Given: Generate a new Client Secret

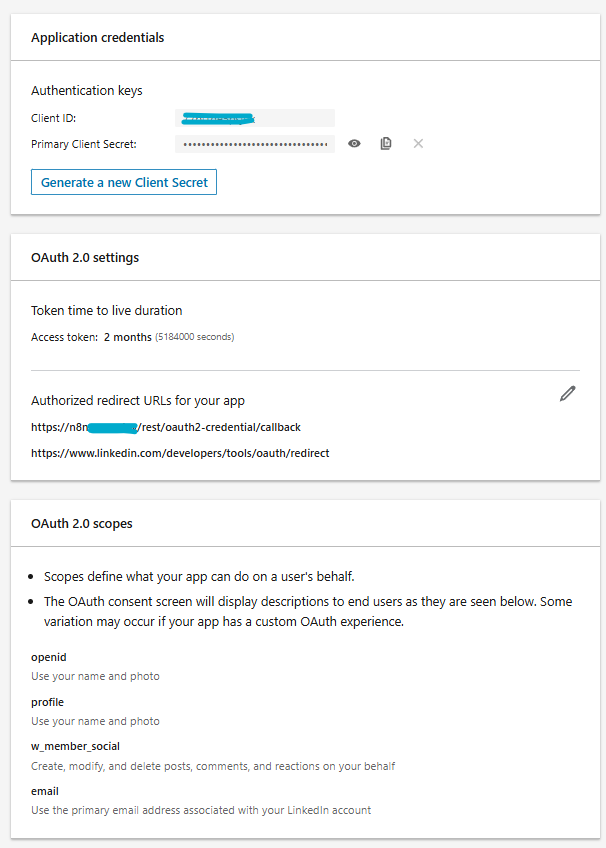Looking at the screenshot, I should (x=124, y=183).
